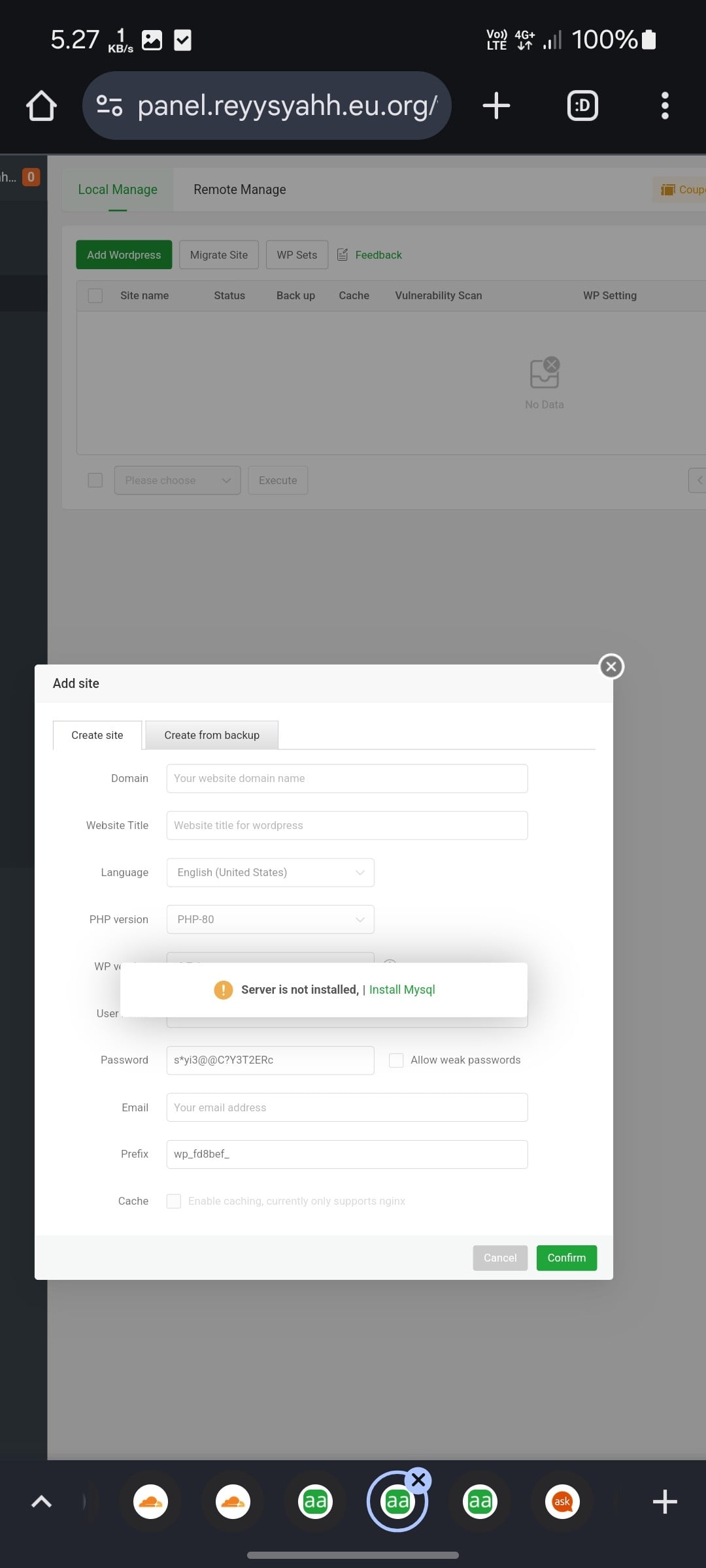The width and height of the screenshot is (706, 1568).
Task: Check the select-all box beside Site name
Action: click(x=95, y=295)
